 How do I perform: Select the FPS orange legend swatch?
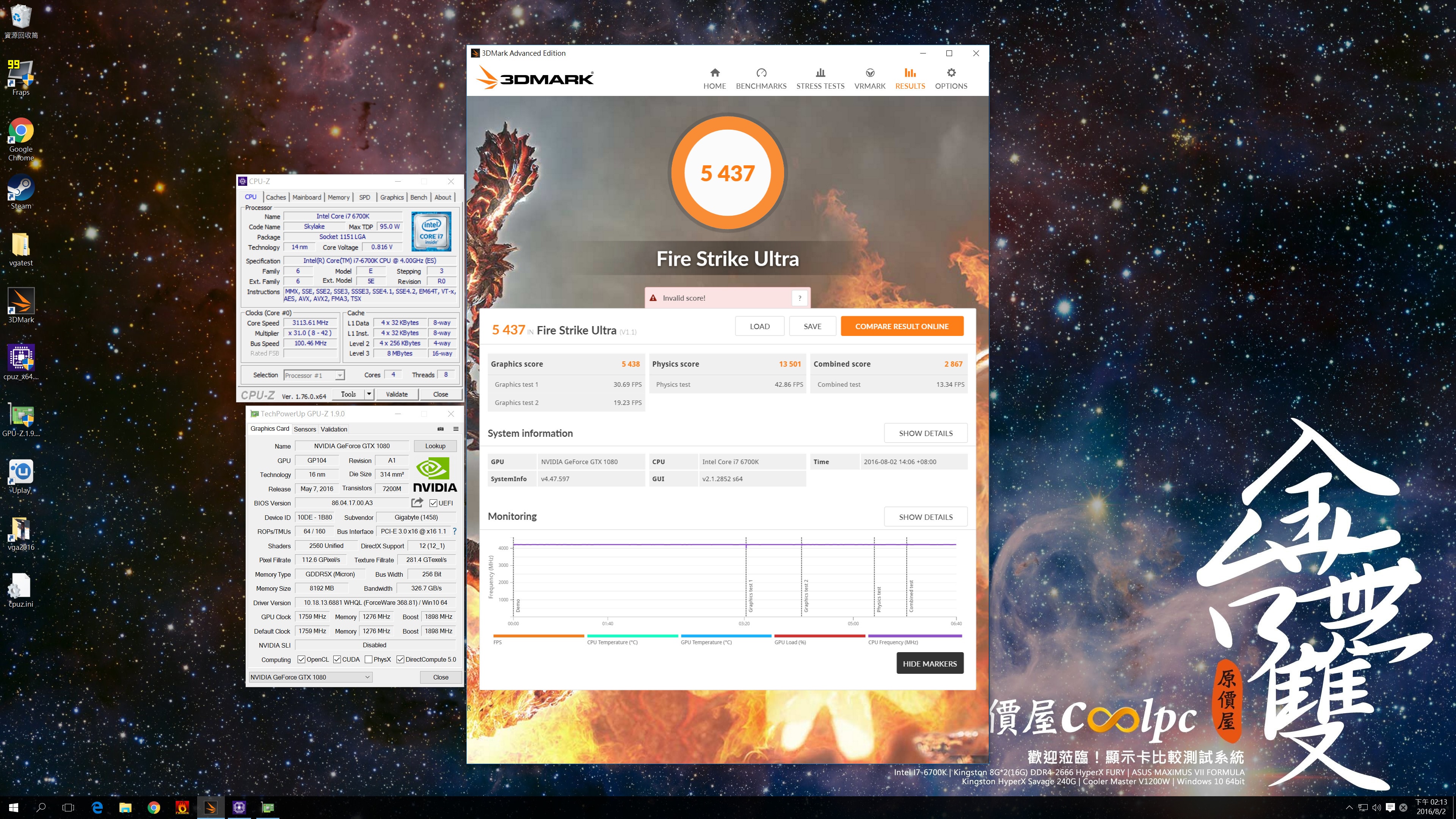[x=539, y=636]
